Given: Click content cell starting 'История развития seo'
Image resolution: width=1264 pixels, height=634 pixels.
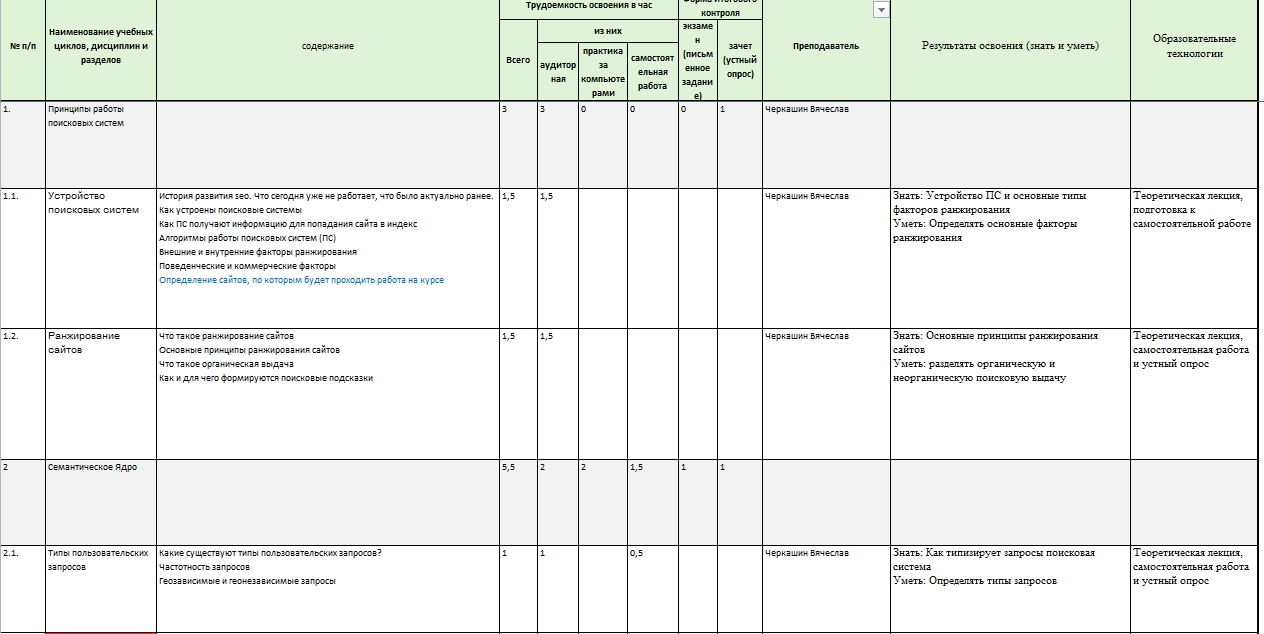Looking at the screenshot, I should [328, 257].
